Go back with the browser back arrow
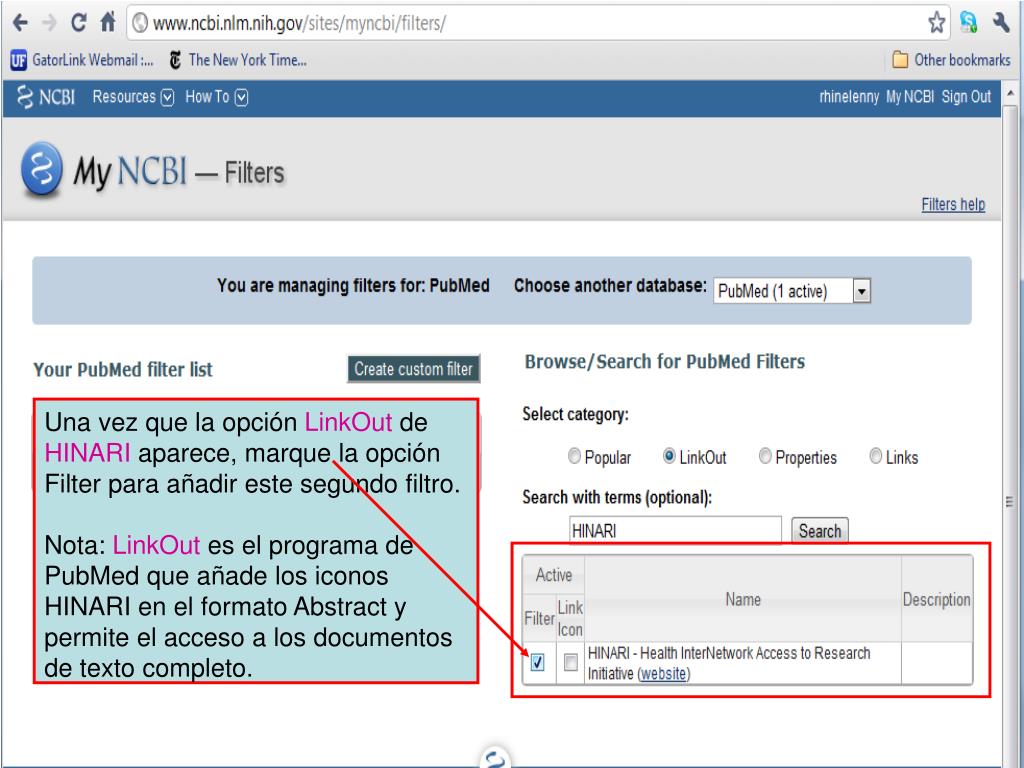The height and width of the screenshot is (768, 1024). [x=20, y=24]
